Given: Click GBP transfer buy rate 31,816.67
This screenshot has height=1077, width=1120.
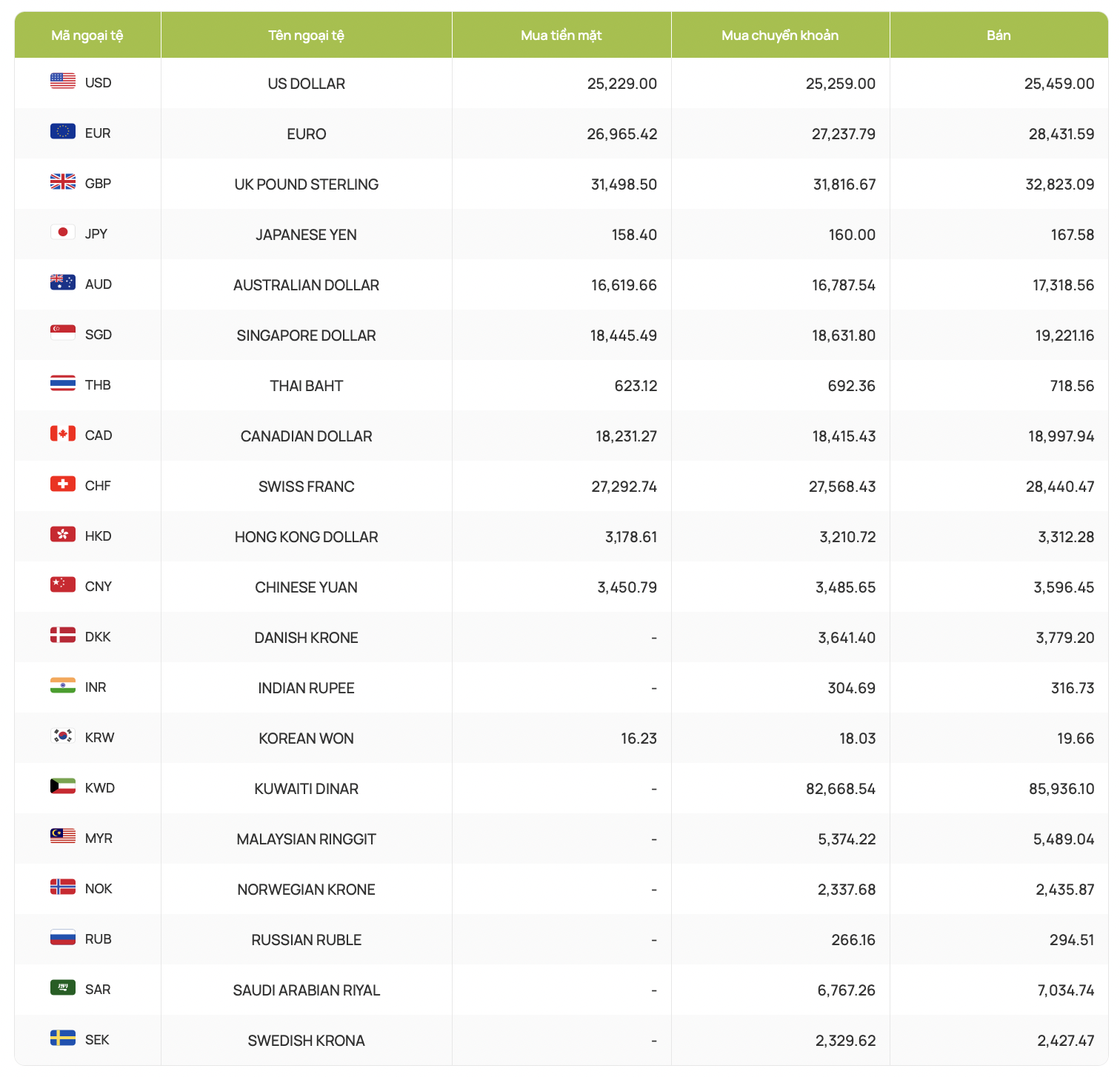Looking at the screenshot, I should [844, 184].
